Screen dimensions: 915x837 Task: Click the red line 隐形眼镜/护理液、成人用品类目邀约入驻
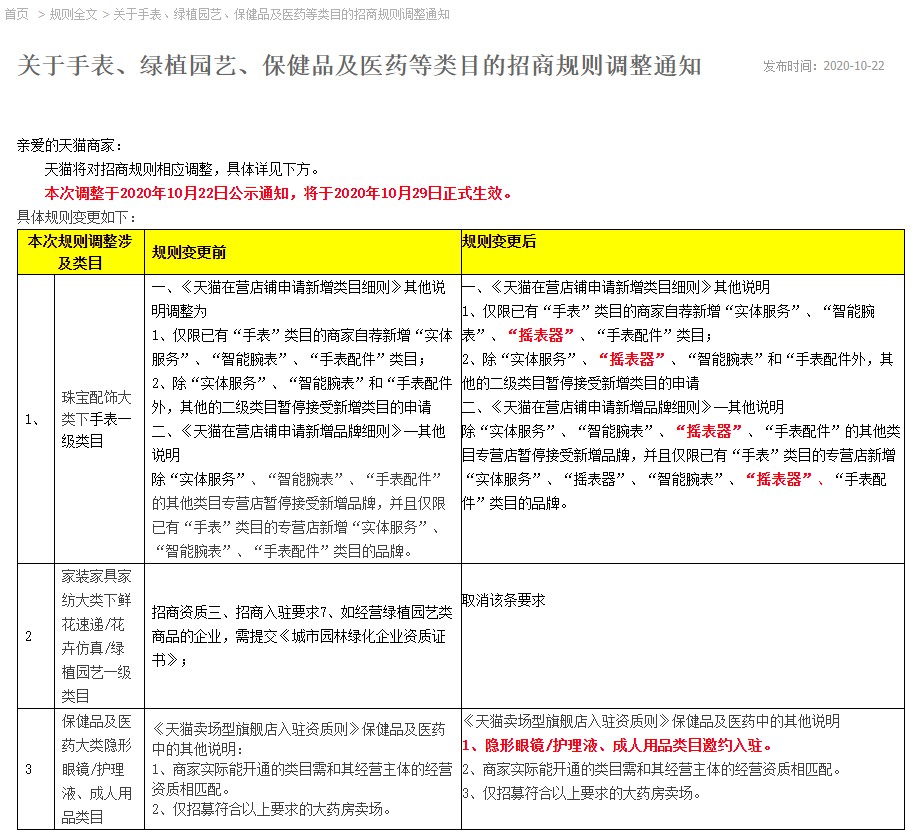(x=617, y=745)
